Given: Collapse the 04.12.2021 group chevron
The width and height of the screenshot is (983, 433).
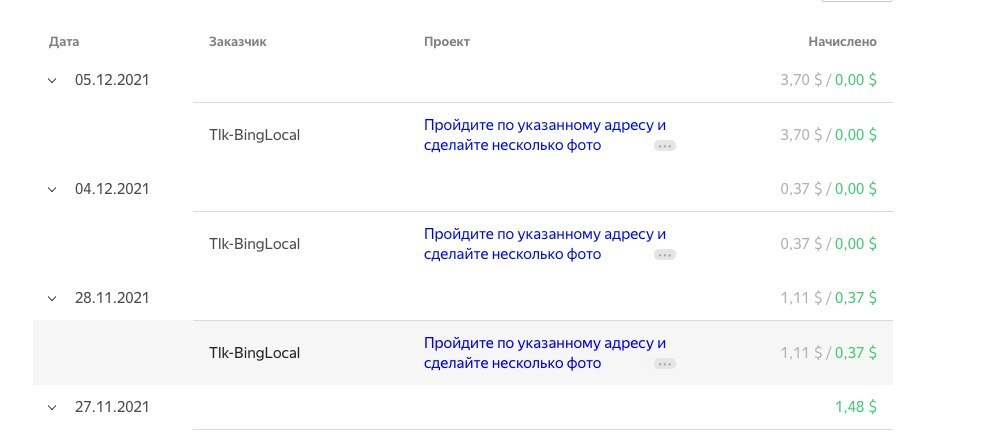Looking at the screenshot, I should click(x=52, y=189).
